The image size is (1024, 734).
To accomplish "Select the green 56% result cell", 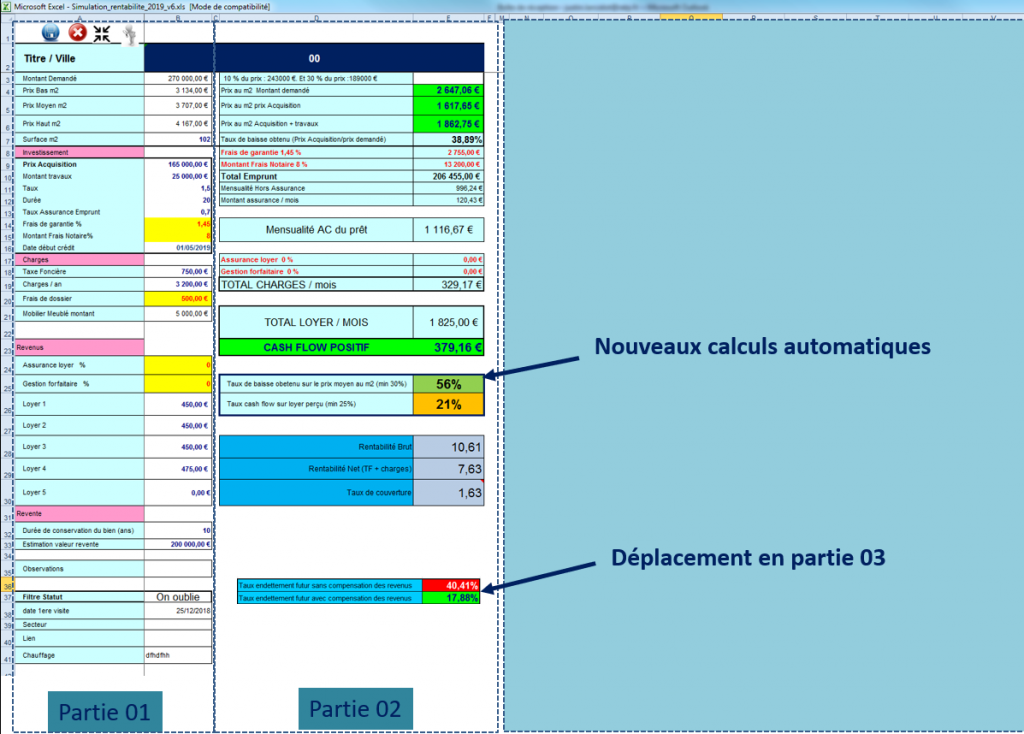I will 448,384.
